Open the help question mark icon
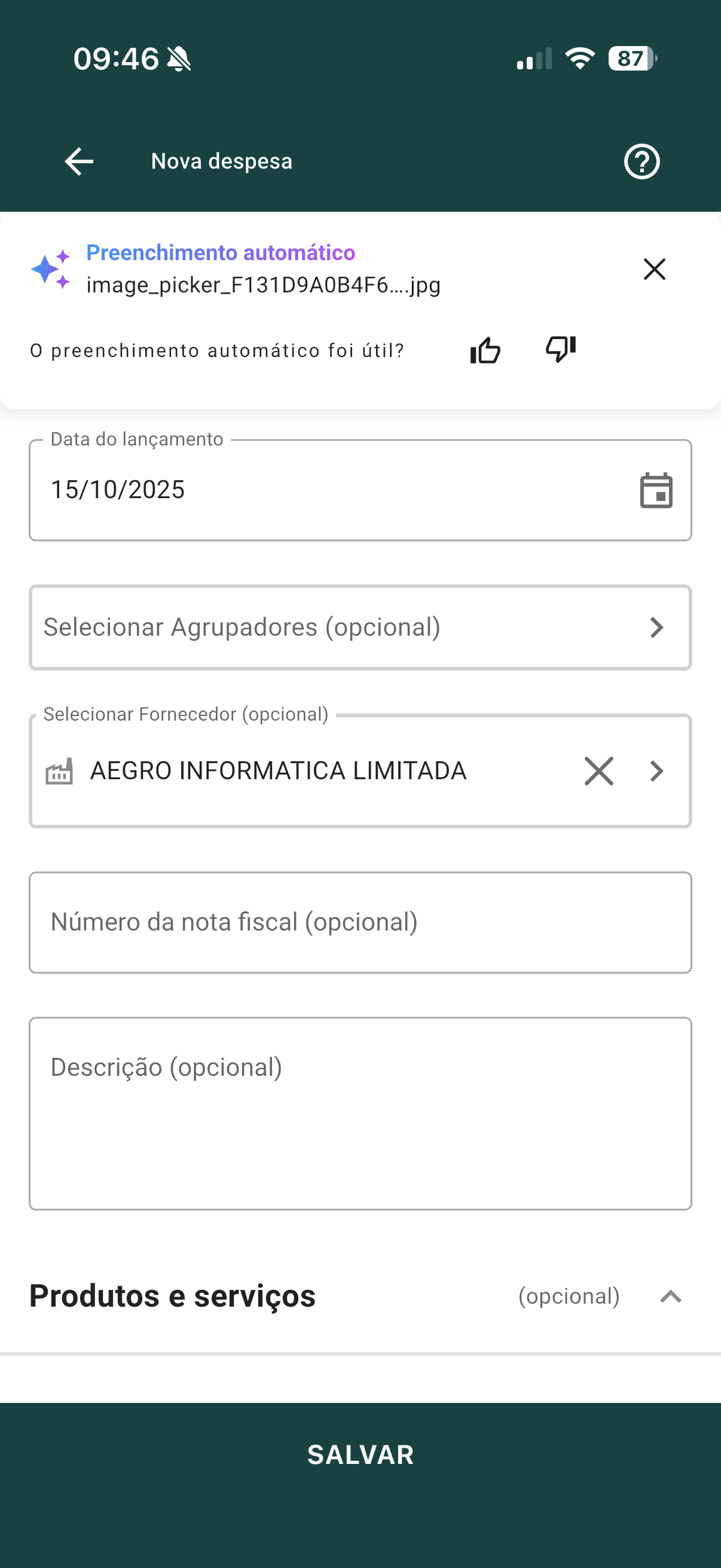721x1568 pixels. pos(641,161)
